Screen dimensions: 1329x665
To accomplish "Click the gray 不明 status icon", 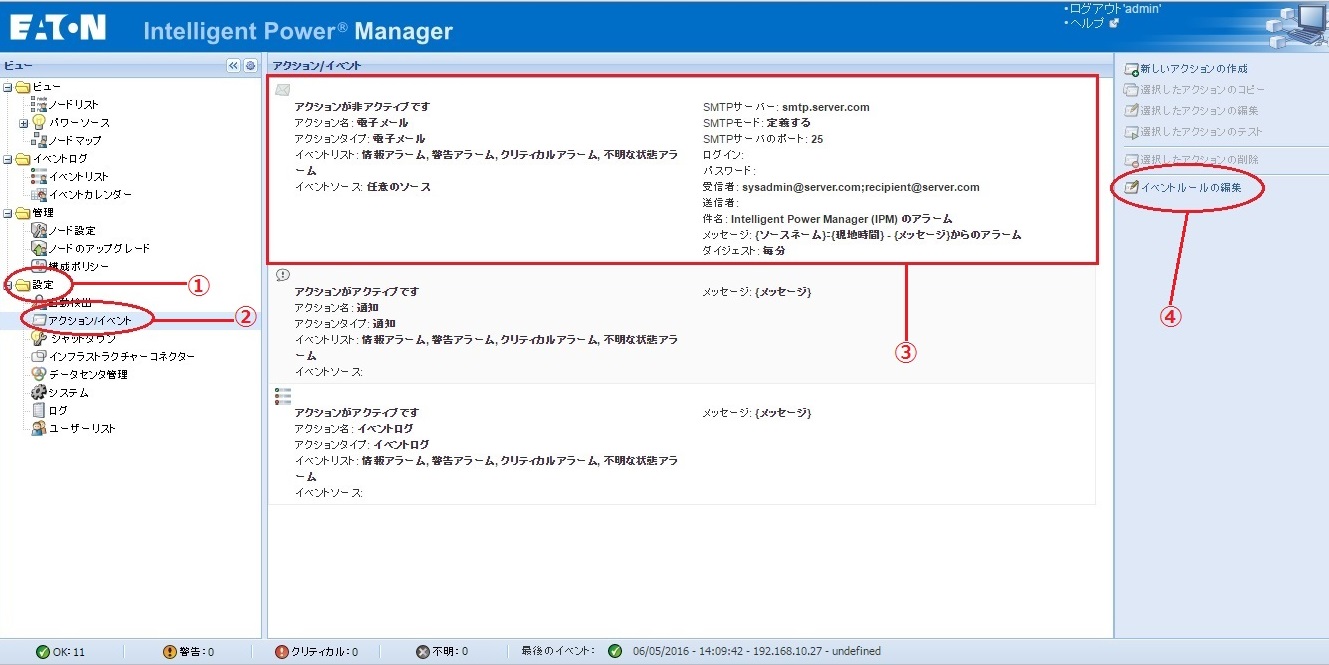I will tap(423, 652).
